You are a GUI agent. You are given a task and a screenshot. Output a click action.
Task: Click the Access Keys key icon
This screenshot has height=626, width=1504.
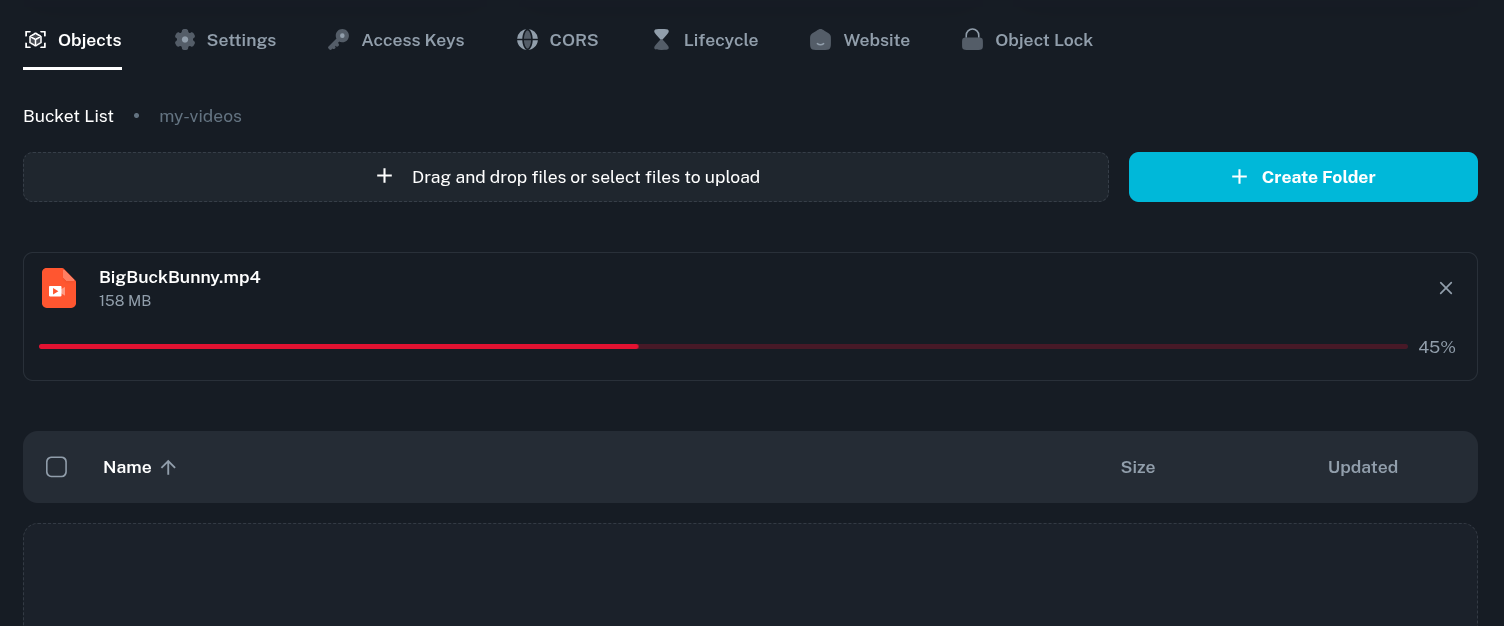pos(339,40)
